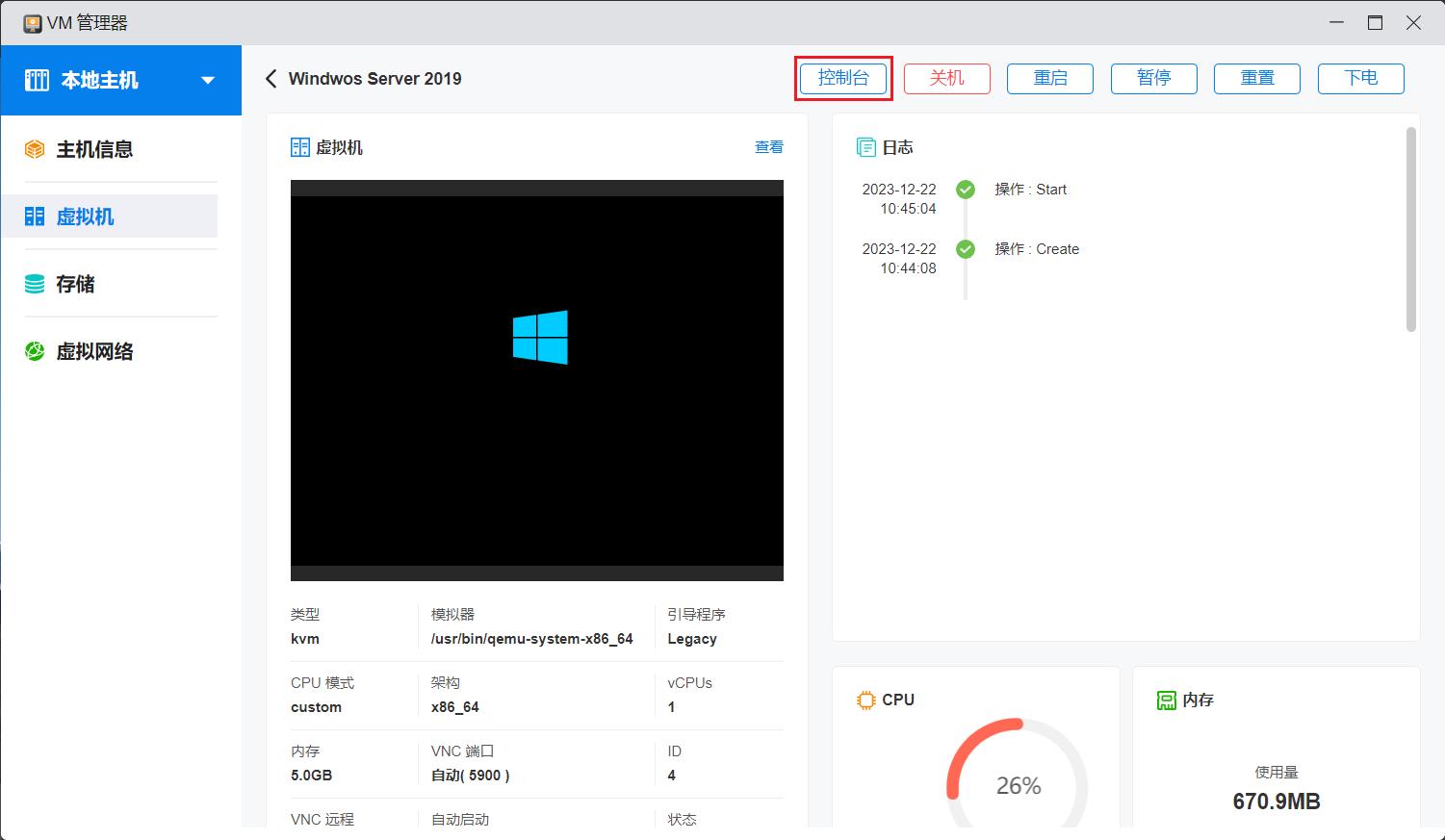This screenshot has height=840, width=1445.
Task: Click the 架构 value x86_64
Action: (x=455, y=707)
